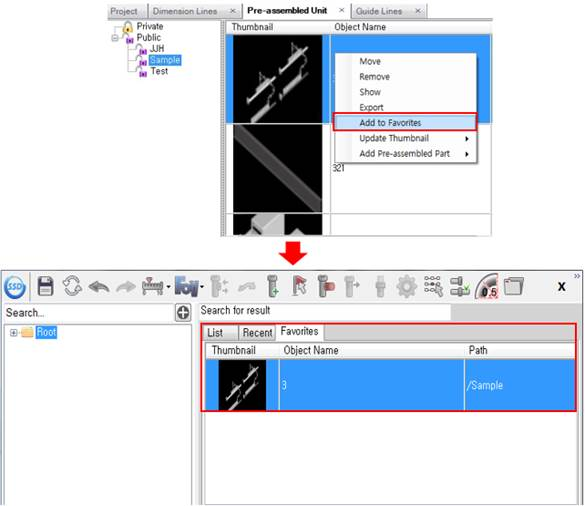Close the Pre-assembled Unit tab

(x=341, y=10)
